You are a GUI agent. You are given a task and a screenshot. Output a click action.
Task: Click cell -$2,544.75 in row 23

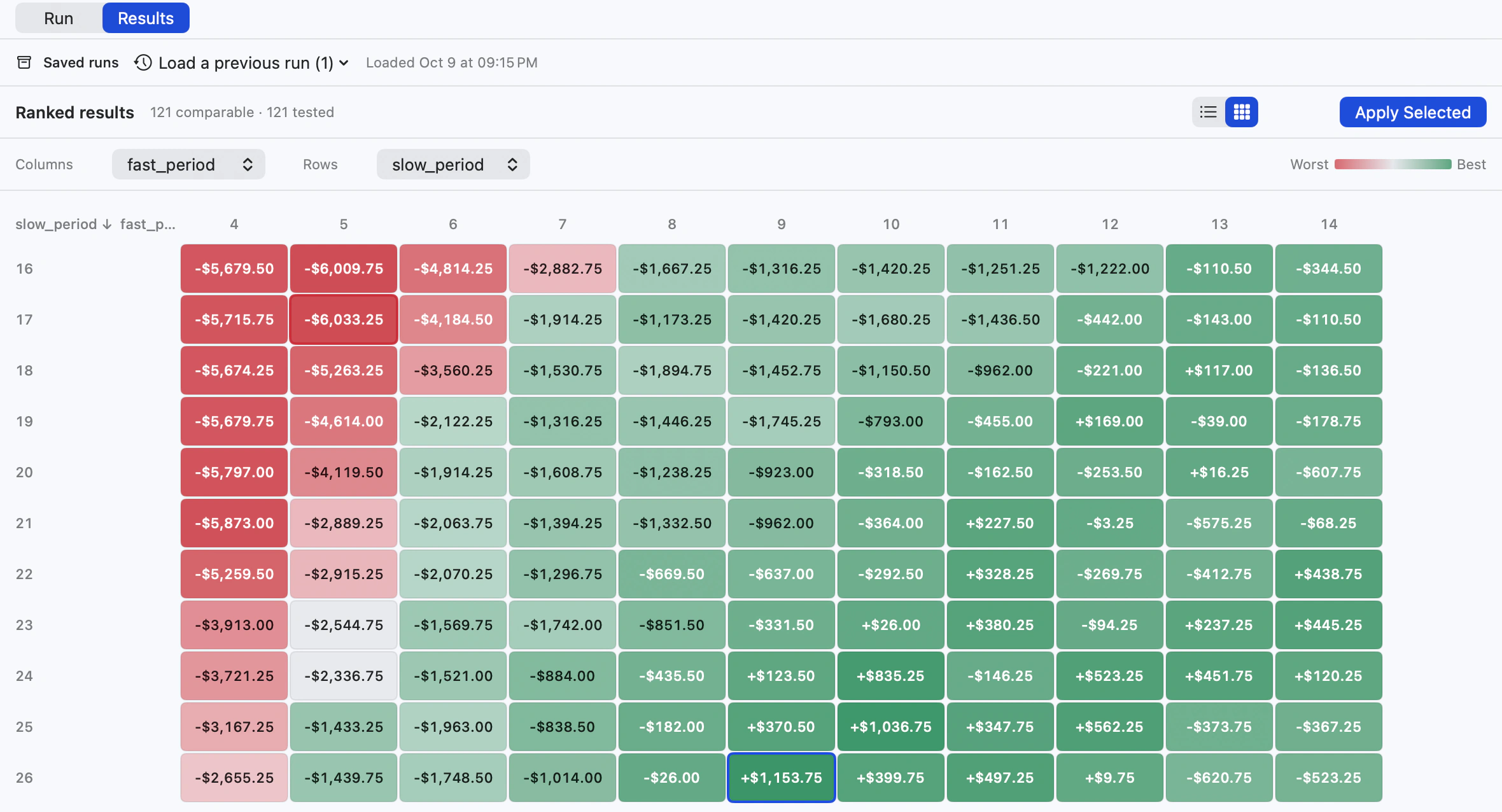click(344, 625)
